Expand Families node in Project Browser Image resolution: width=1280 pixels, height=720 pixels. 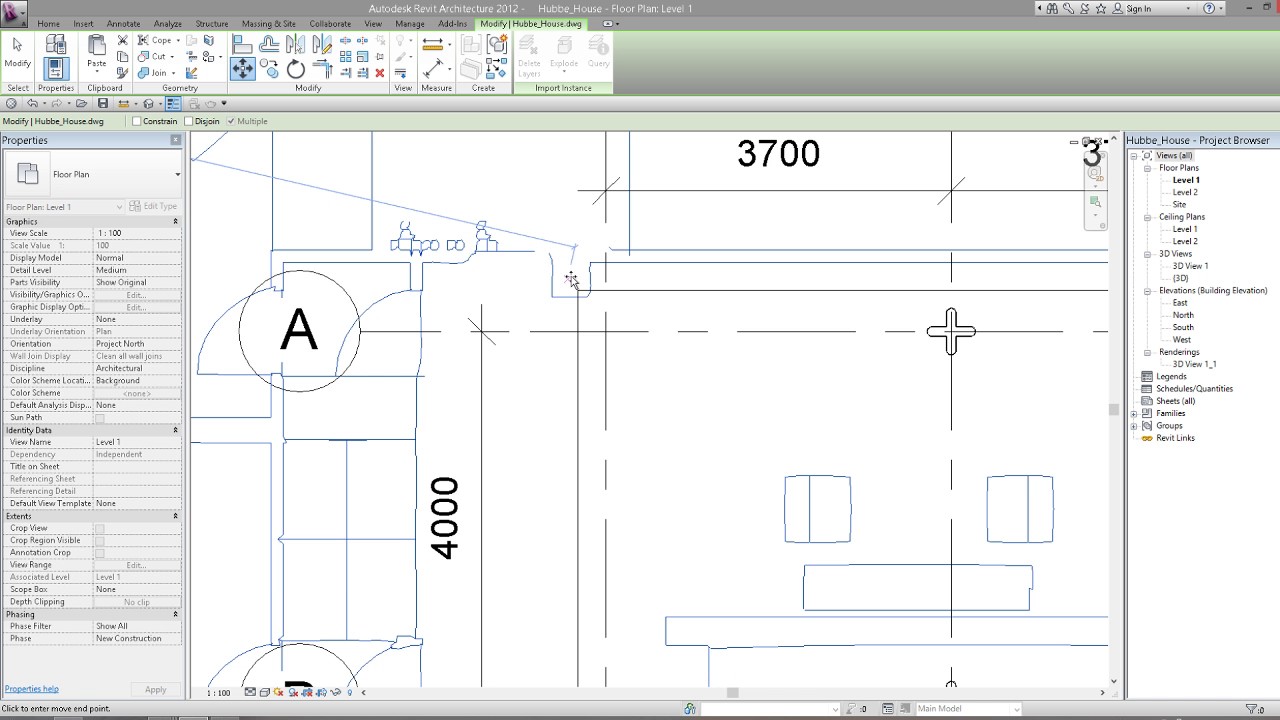(1134, 413)
